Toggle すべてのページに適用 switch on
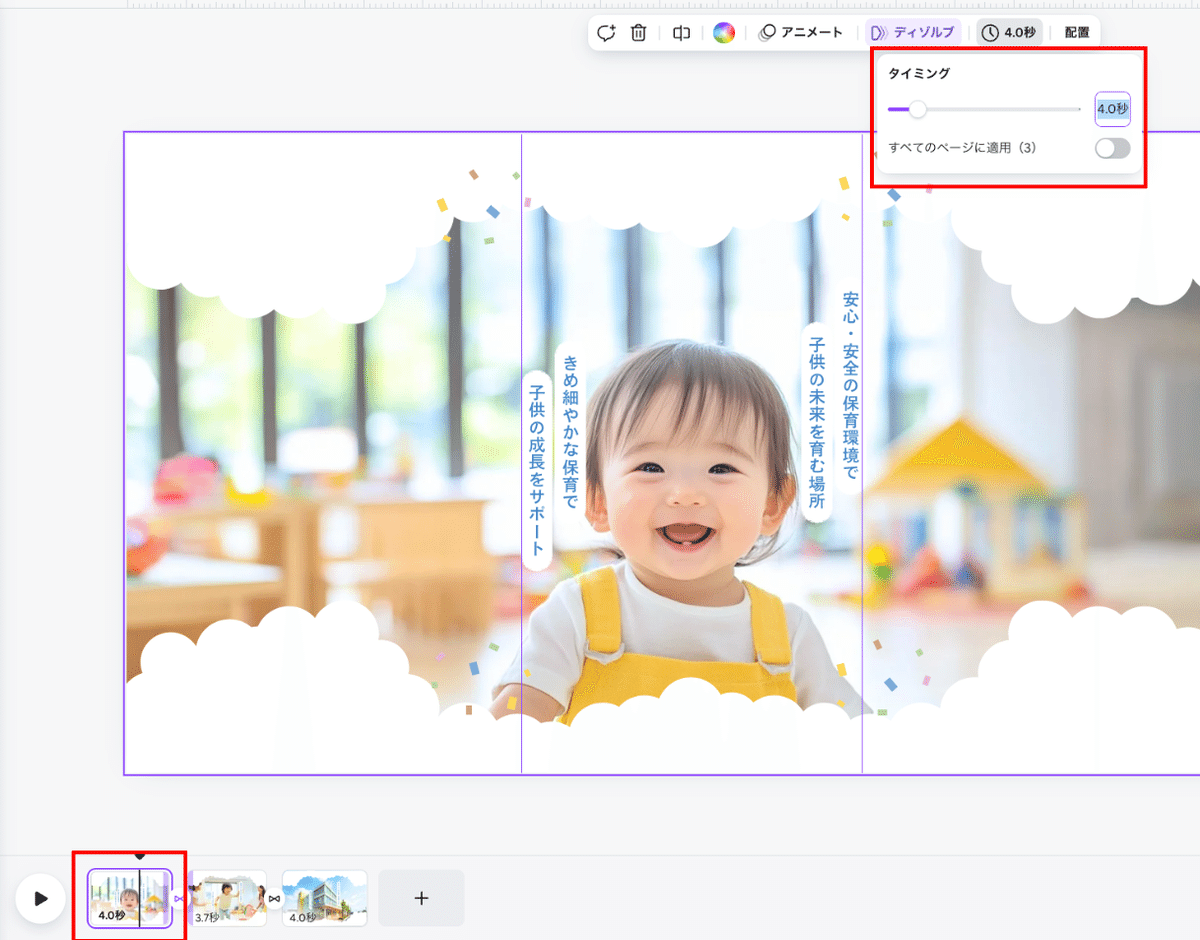 1112,148
